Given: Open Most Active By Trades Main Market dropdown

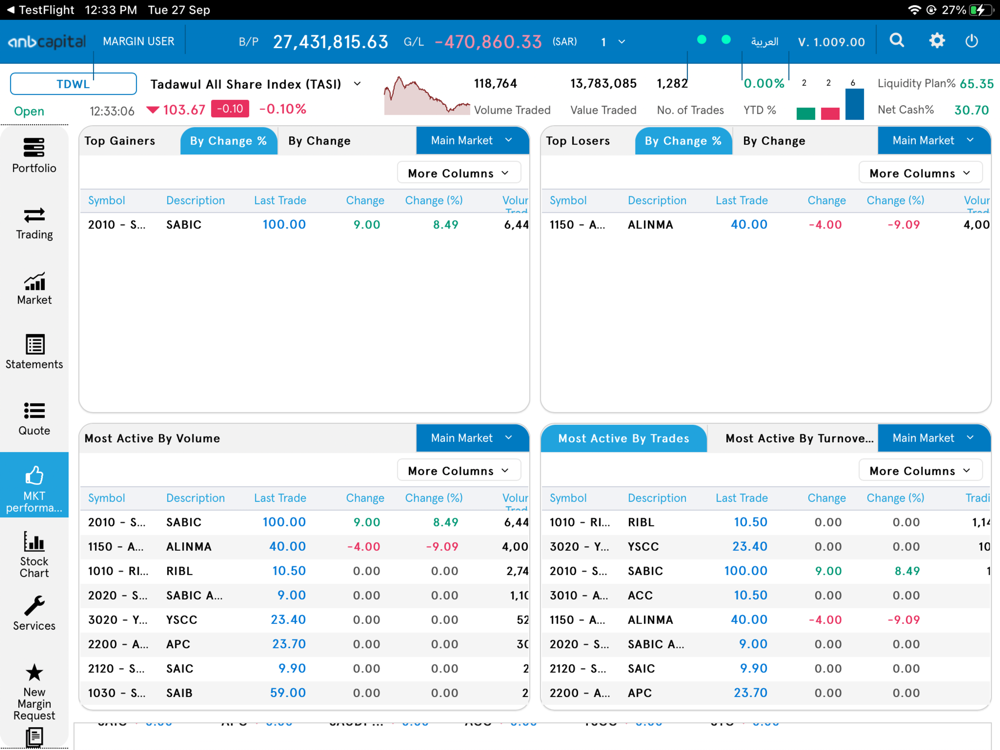Looking at the screenshot, I should [934, 438].
